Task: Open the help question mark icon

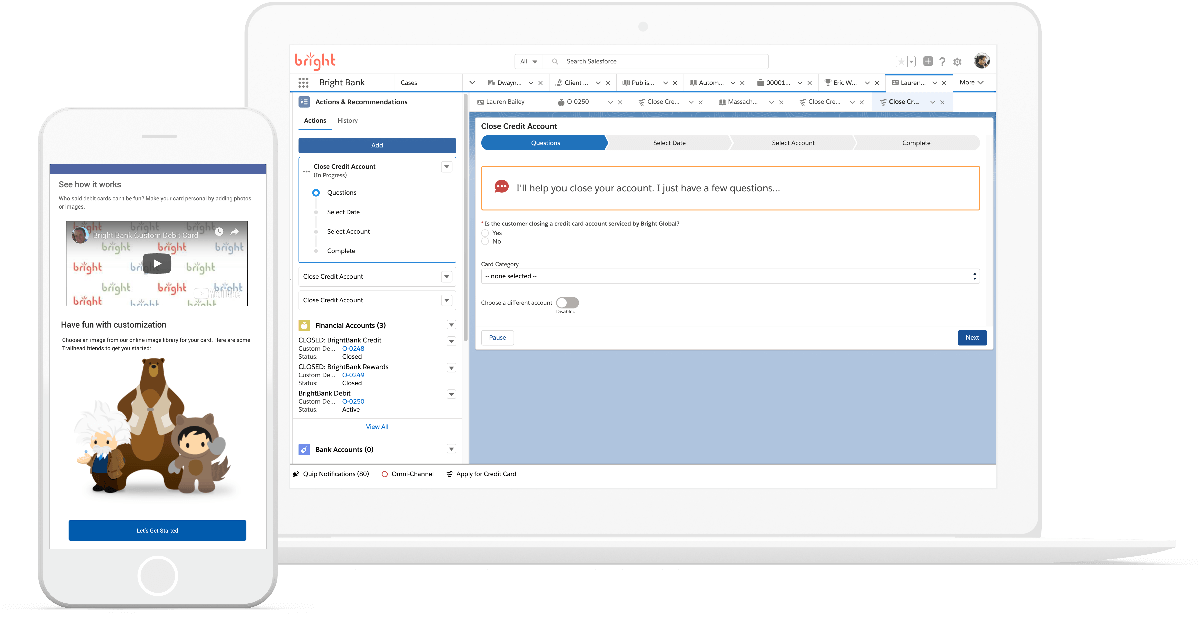Action: pyautogui.click(x=942, y=62)
